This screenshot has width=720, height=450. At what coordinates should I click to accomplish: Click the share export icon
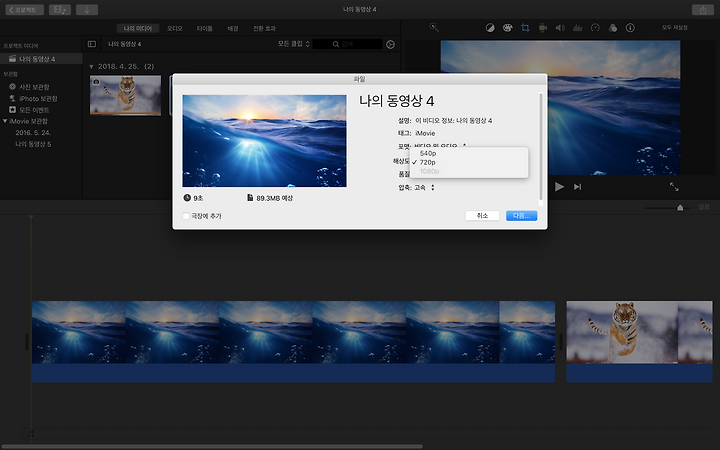click(x=703, y=10)
